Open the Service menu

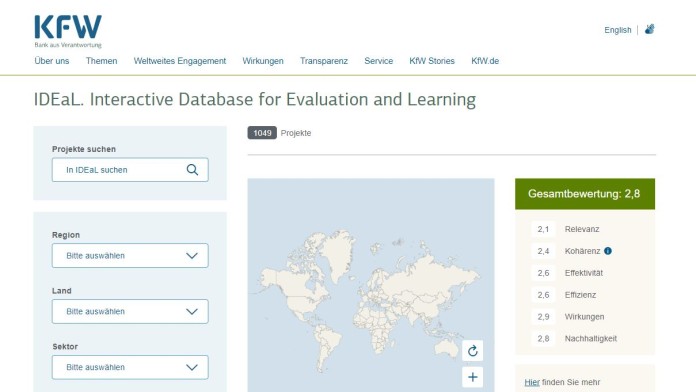(x=379, y=61)
